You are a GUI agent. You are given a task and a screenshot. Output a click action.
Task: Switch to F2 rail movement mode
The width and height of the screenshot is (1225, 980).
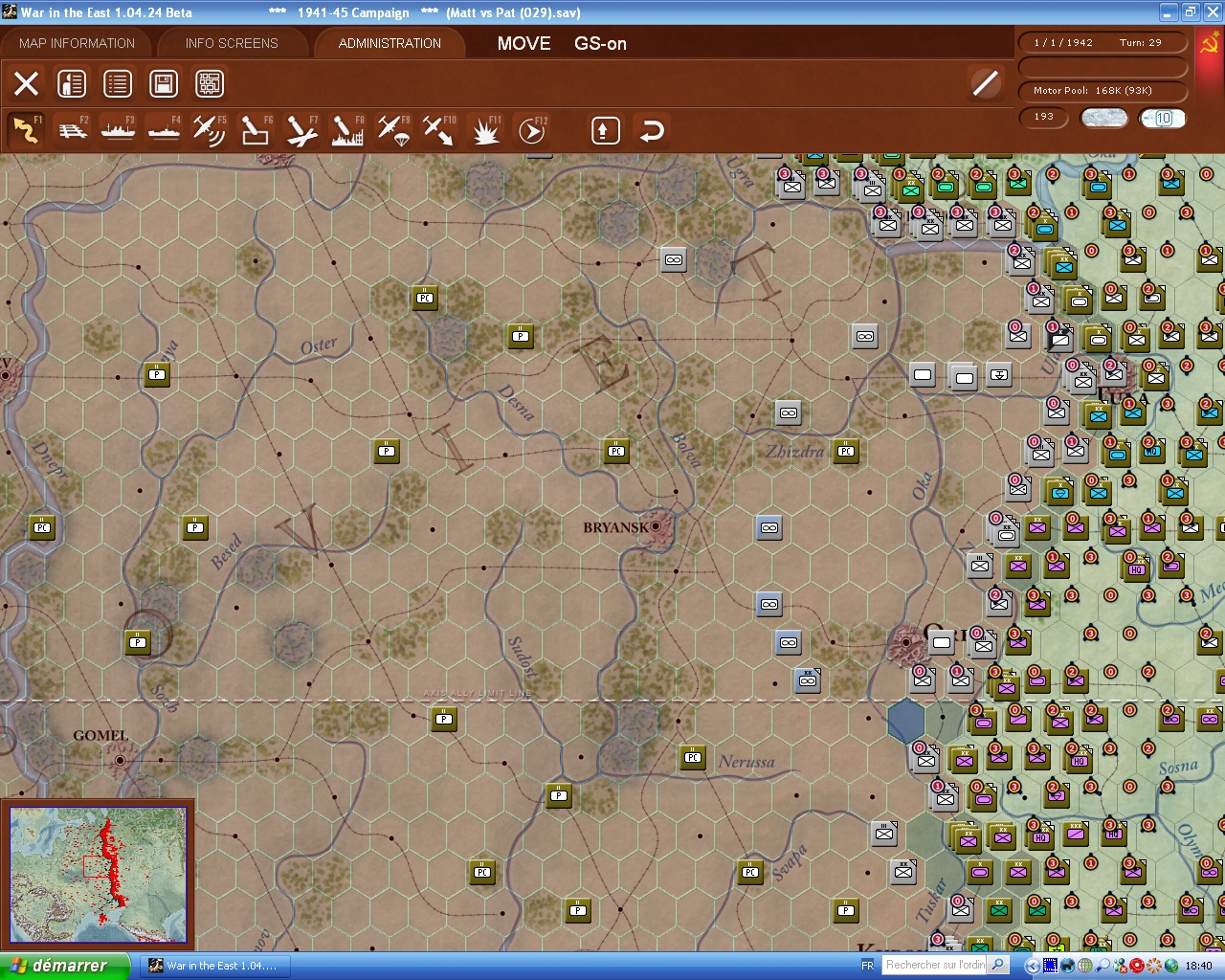tap(73, 130)
